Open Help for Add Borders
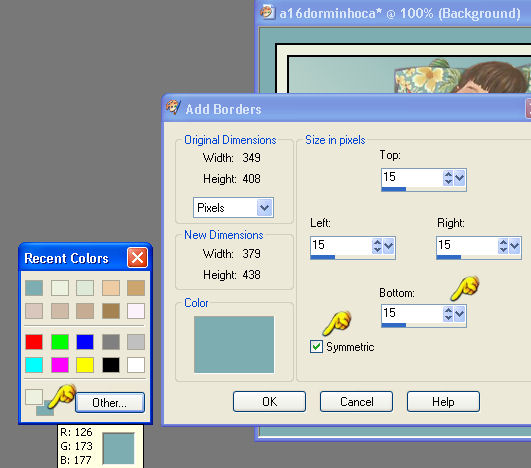Viewport: 531px width, 468px height. pyautogui.click(x=443, y=402)
